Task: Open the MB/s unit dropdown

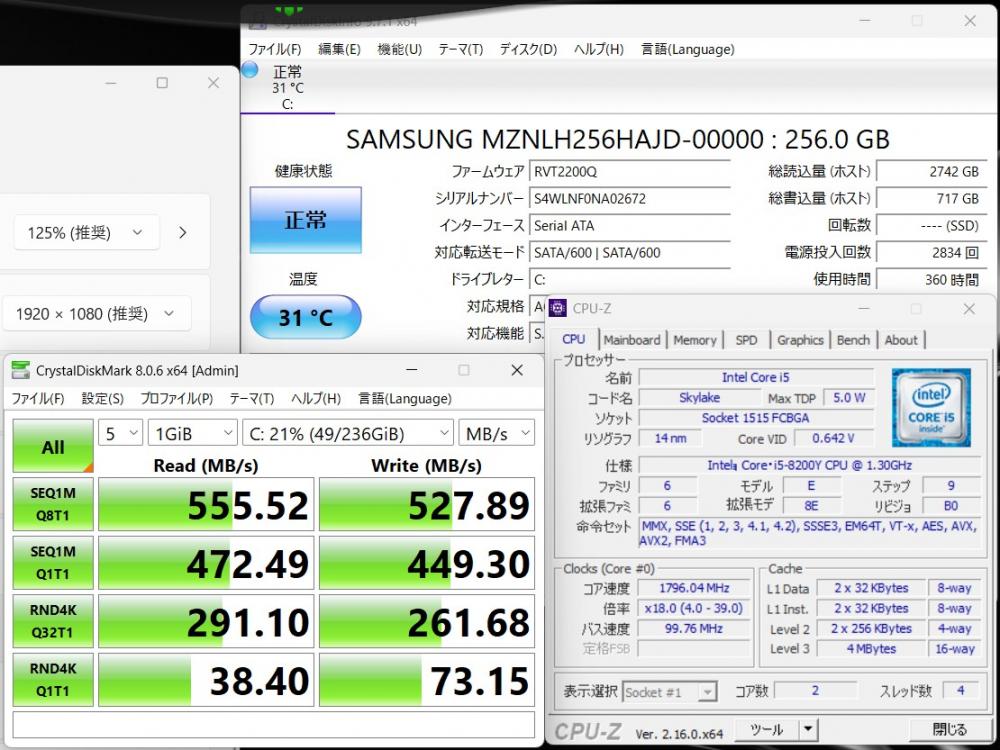Action: point(496,433)
